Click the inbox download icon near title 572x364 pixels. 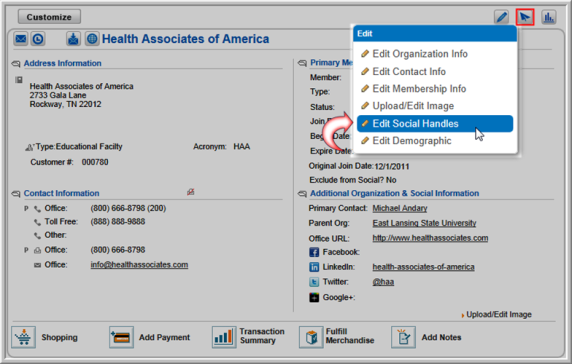pos(73,39)
